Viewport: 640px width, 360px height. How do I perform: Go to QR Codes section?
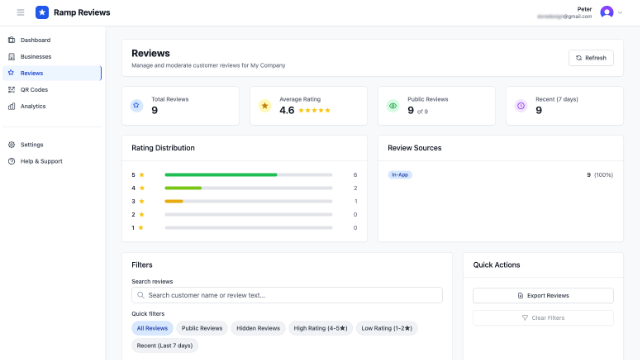click(x=52, y=90)
